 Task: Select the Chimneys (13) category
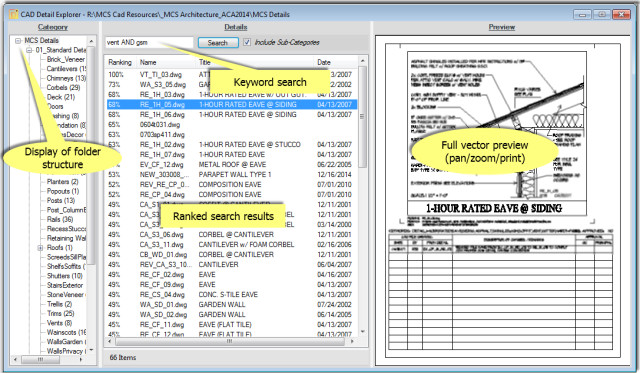coord(66,78)
